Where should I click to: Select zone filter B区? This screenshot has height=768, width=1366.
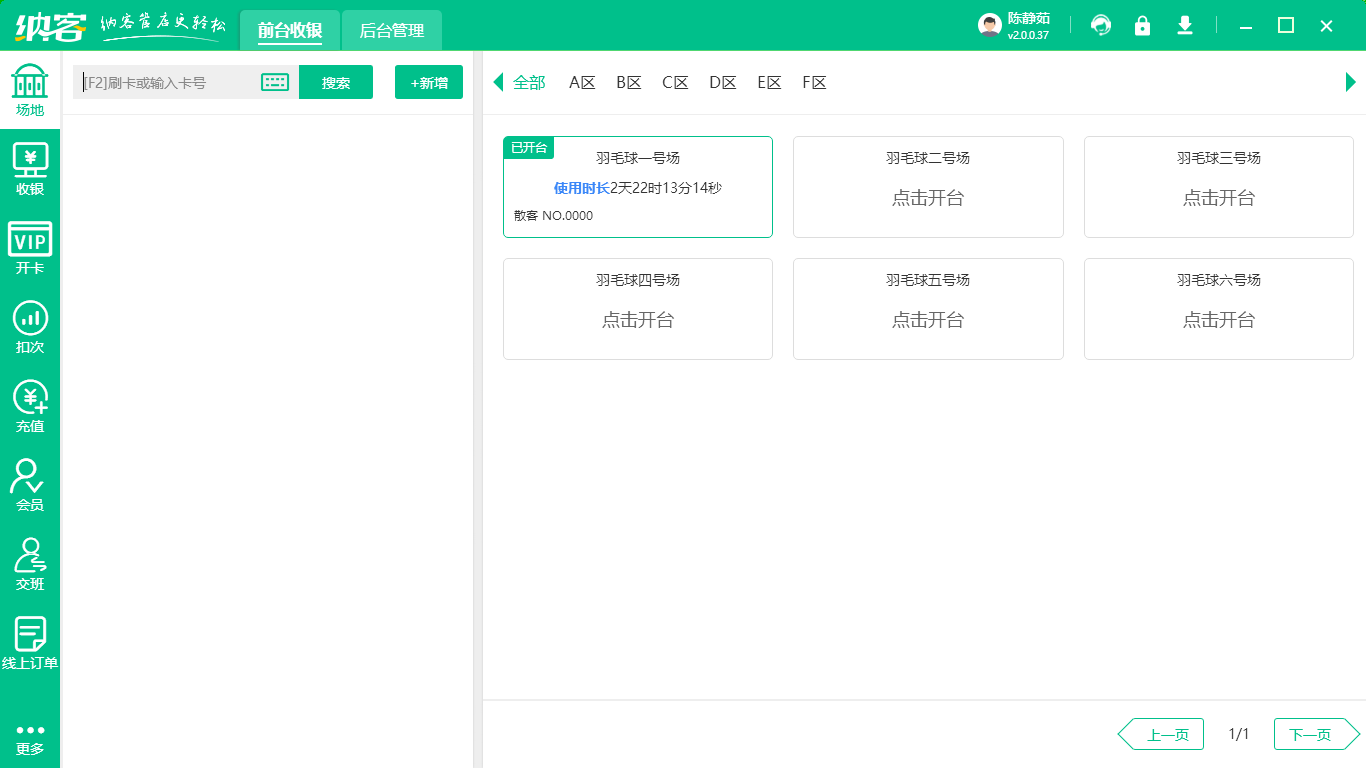pyautogui.click(x=628, y=82)
